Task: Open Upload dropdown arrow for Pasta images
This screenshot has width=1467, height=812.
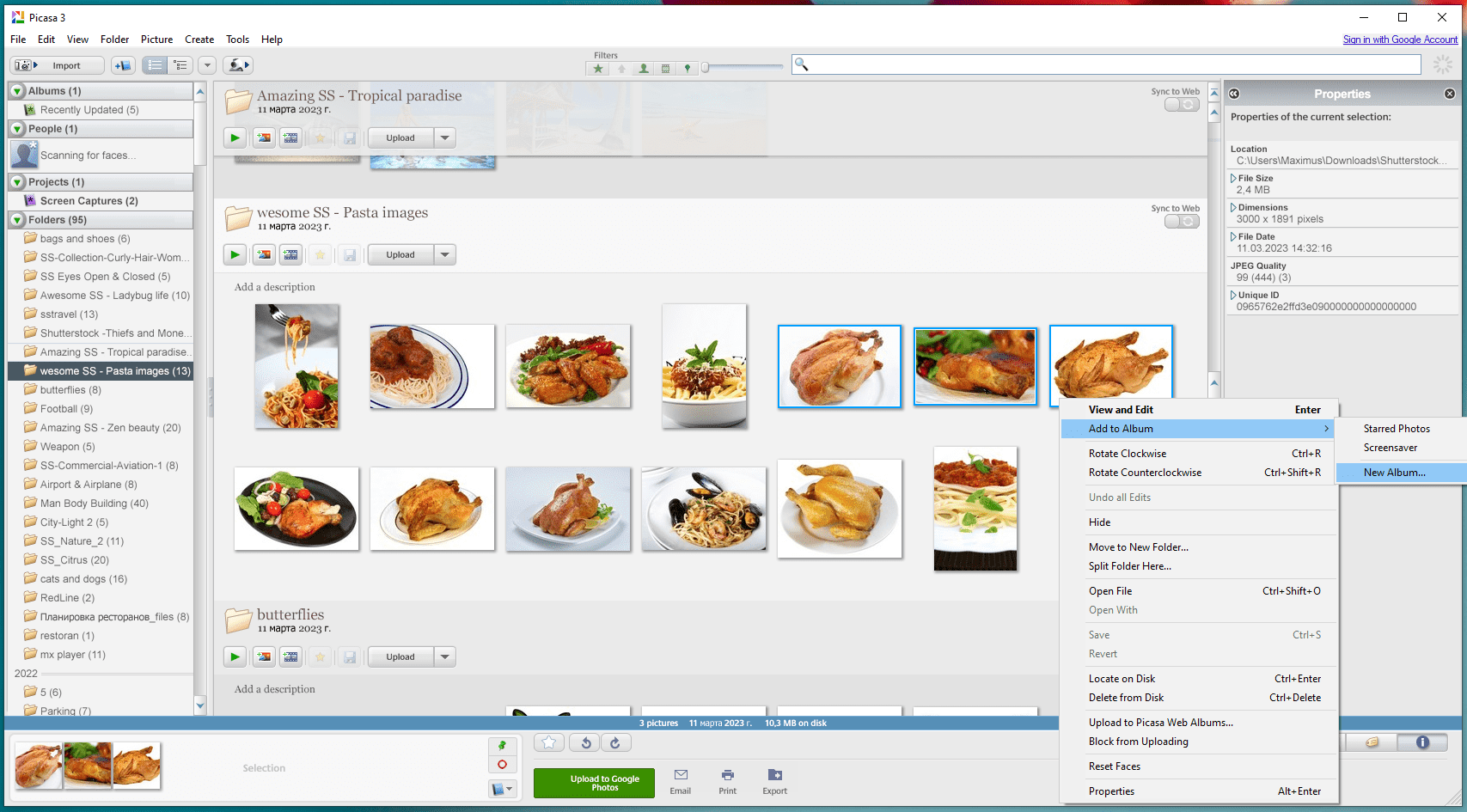Action: pos(444,254)
